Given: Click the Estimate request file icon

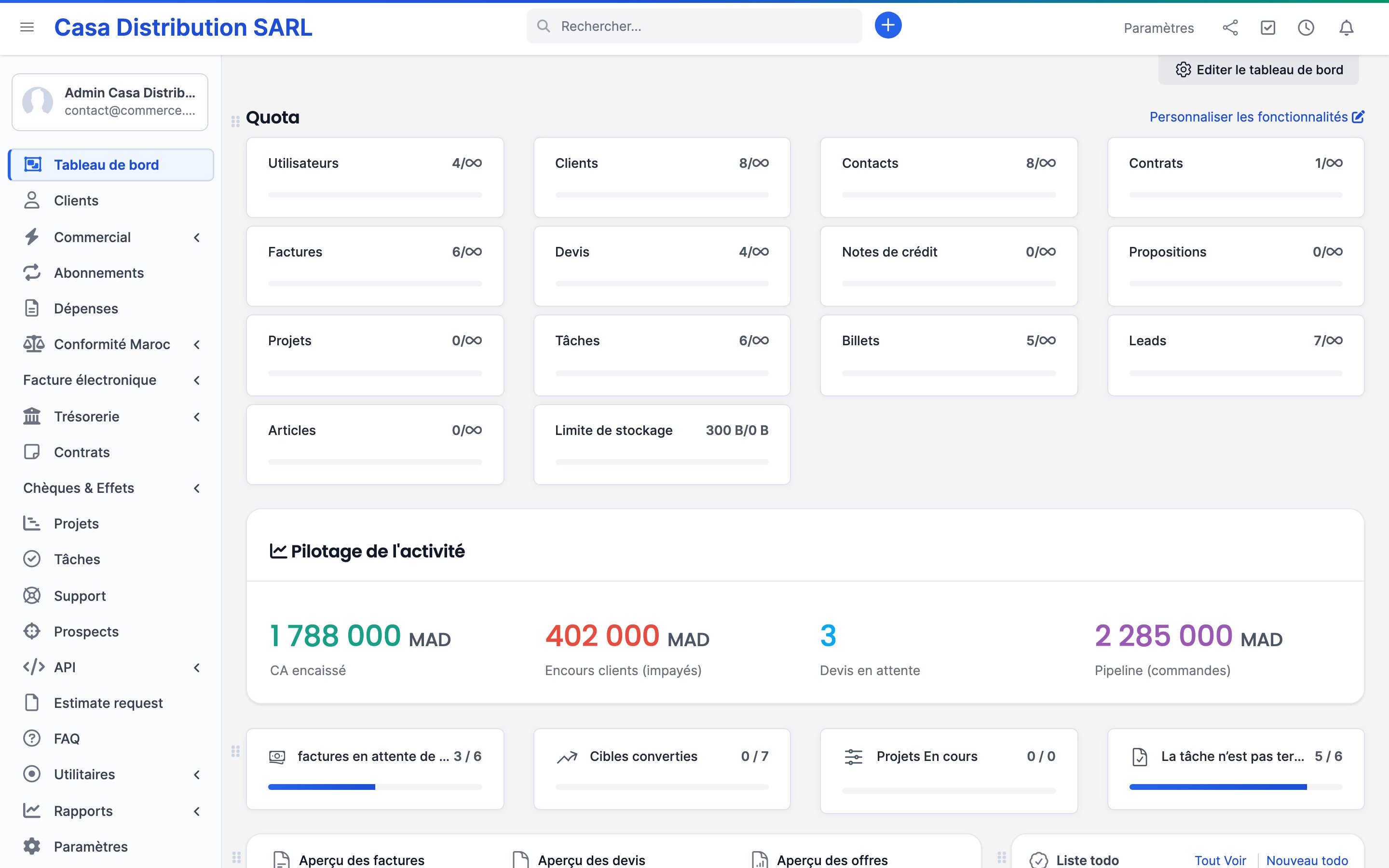Looking at the screenshot, I should coord(32,703).
